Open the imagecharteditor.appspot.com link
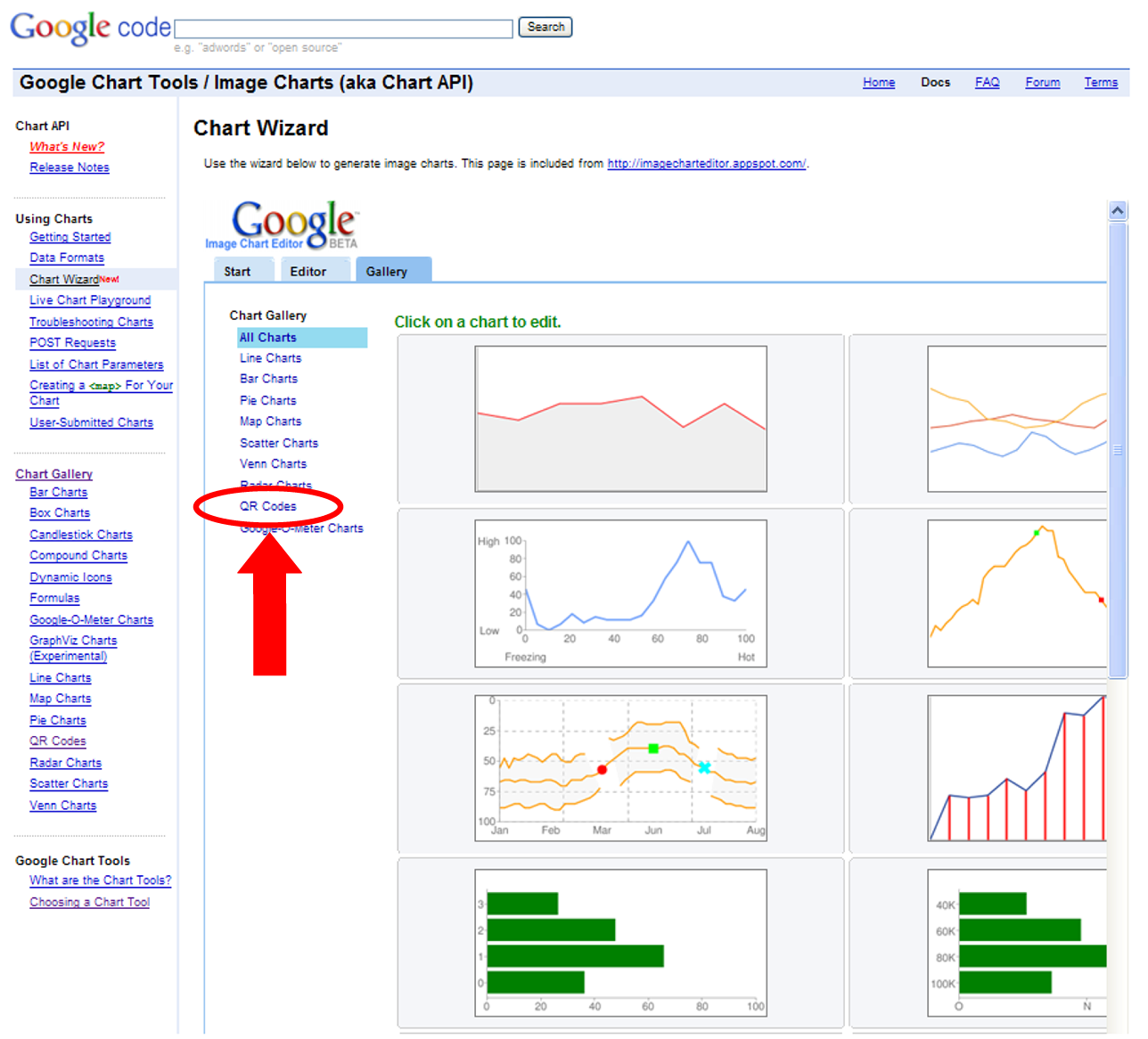 pos(707,164)
